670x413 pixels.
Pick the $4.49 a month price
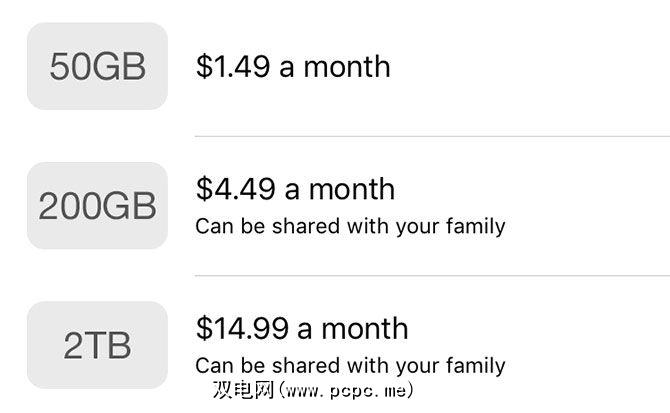(295, 189)
